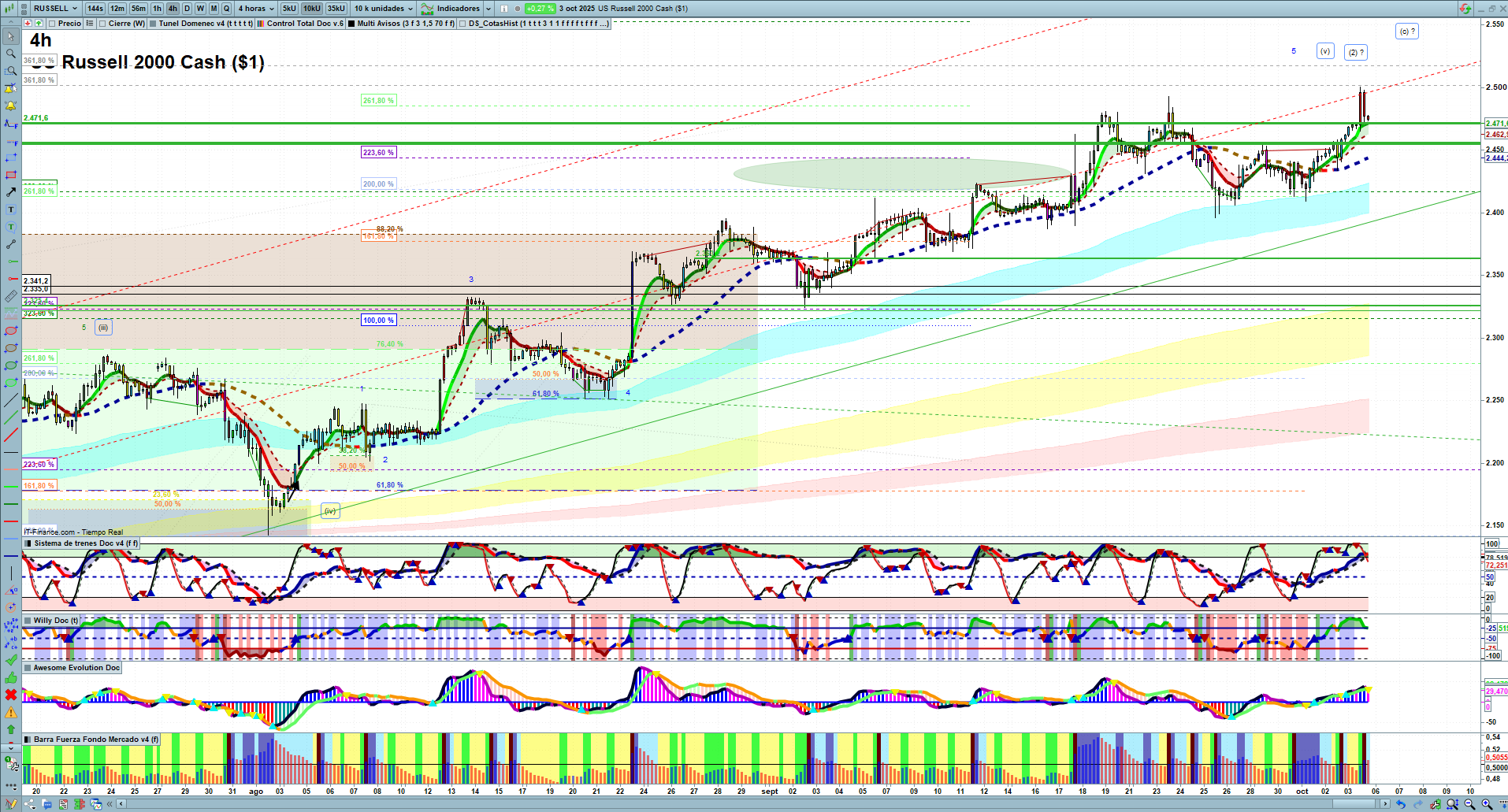Toggle the Cierre (W) checkbox

coord(103,24)
